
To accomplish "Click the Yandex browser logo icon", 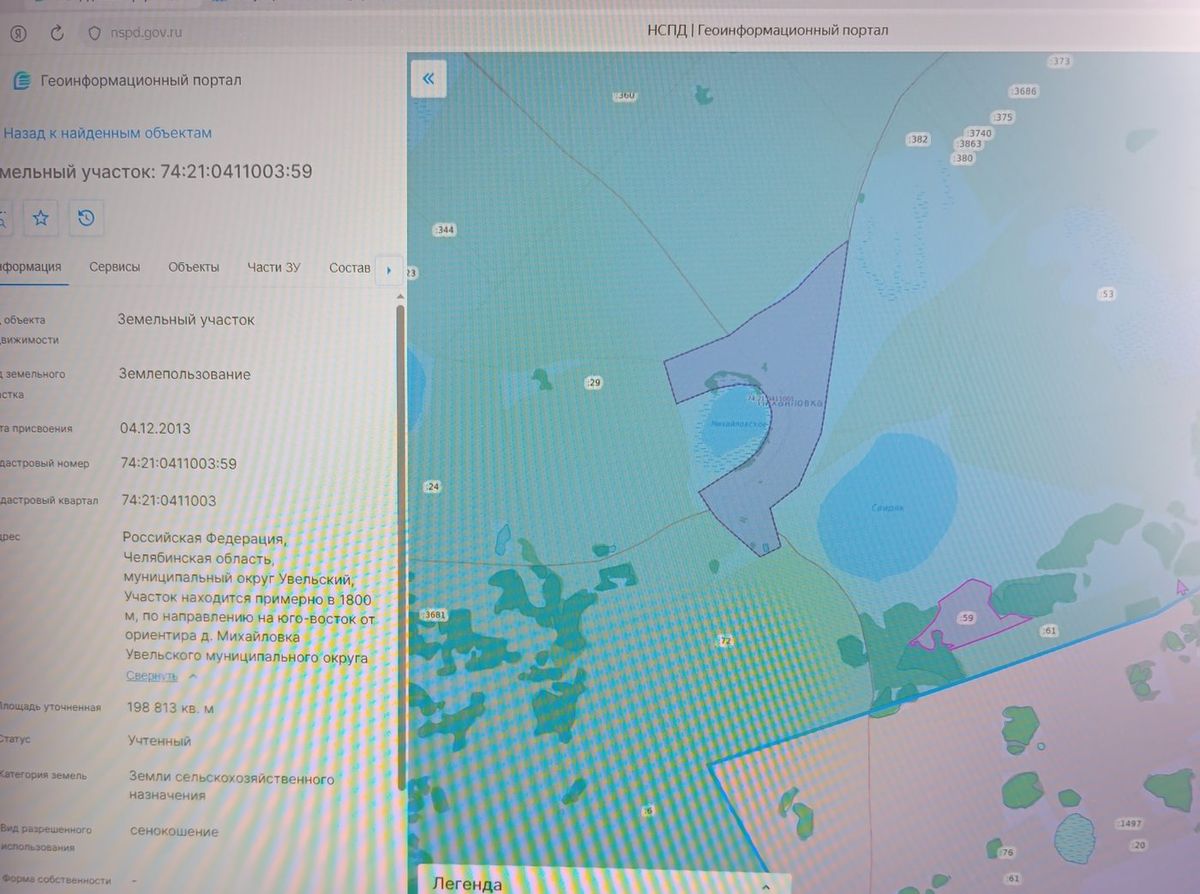I will coord(19,32).
